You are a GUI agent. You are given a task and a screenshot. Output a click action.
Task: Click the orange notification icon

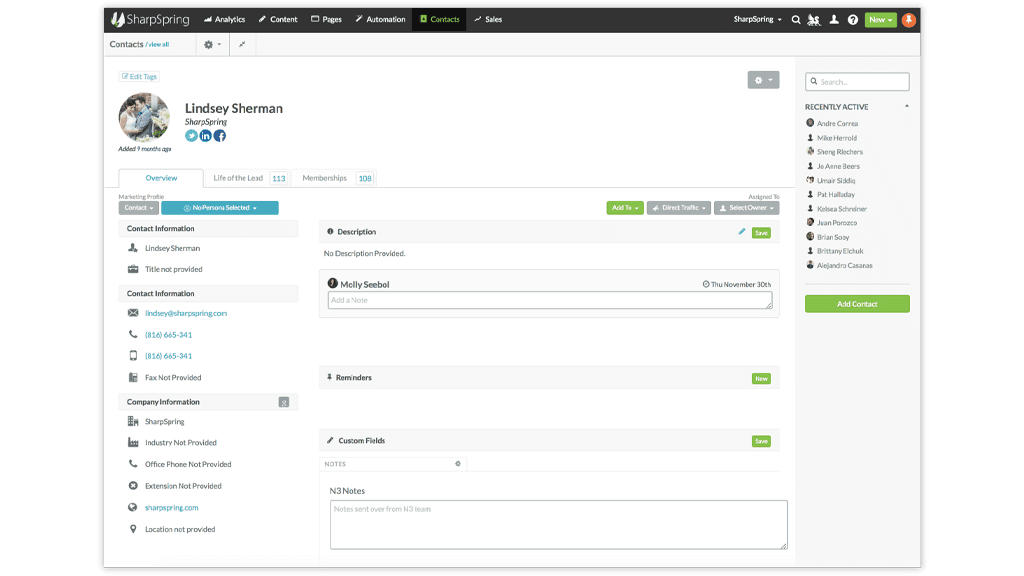click(x=908, y=20)
